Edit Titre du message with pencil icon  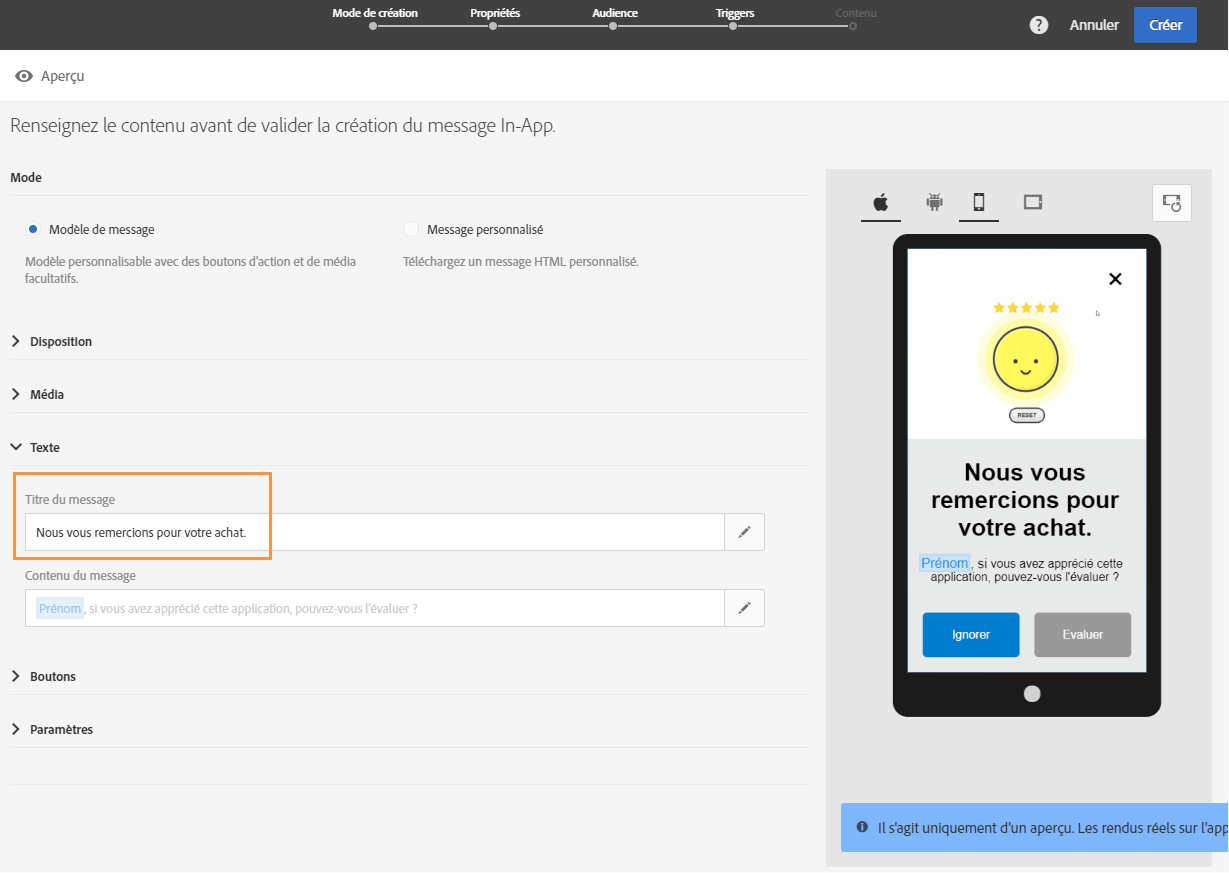(x=744, y=532)
